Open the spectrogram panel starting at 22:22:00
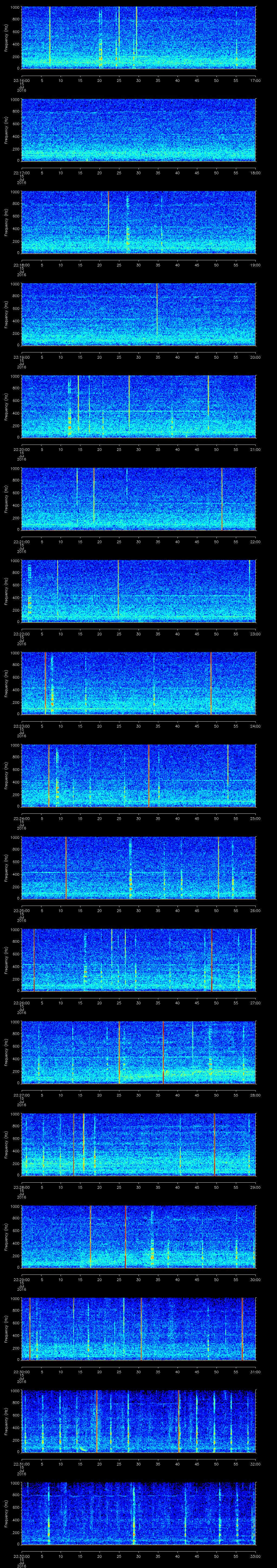Image resolution: width=277 pixels, height=1568 pixels. point(139,591)
